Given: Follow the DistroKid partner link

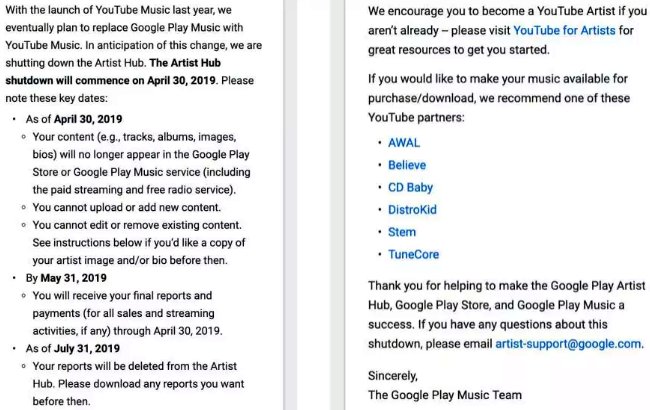Looking at the screenshot, I should coord(412,210).
